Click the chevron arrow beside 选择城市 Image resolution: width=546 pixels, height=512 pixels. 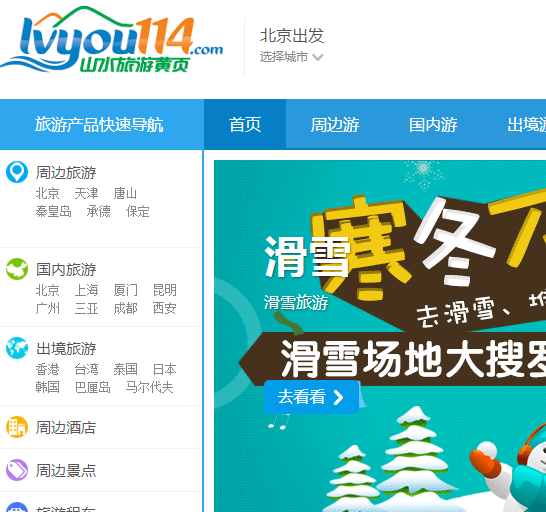pyautogui.click(x=318, y=57)
